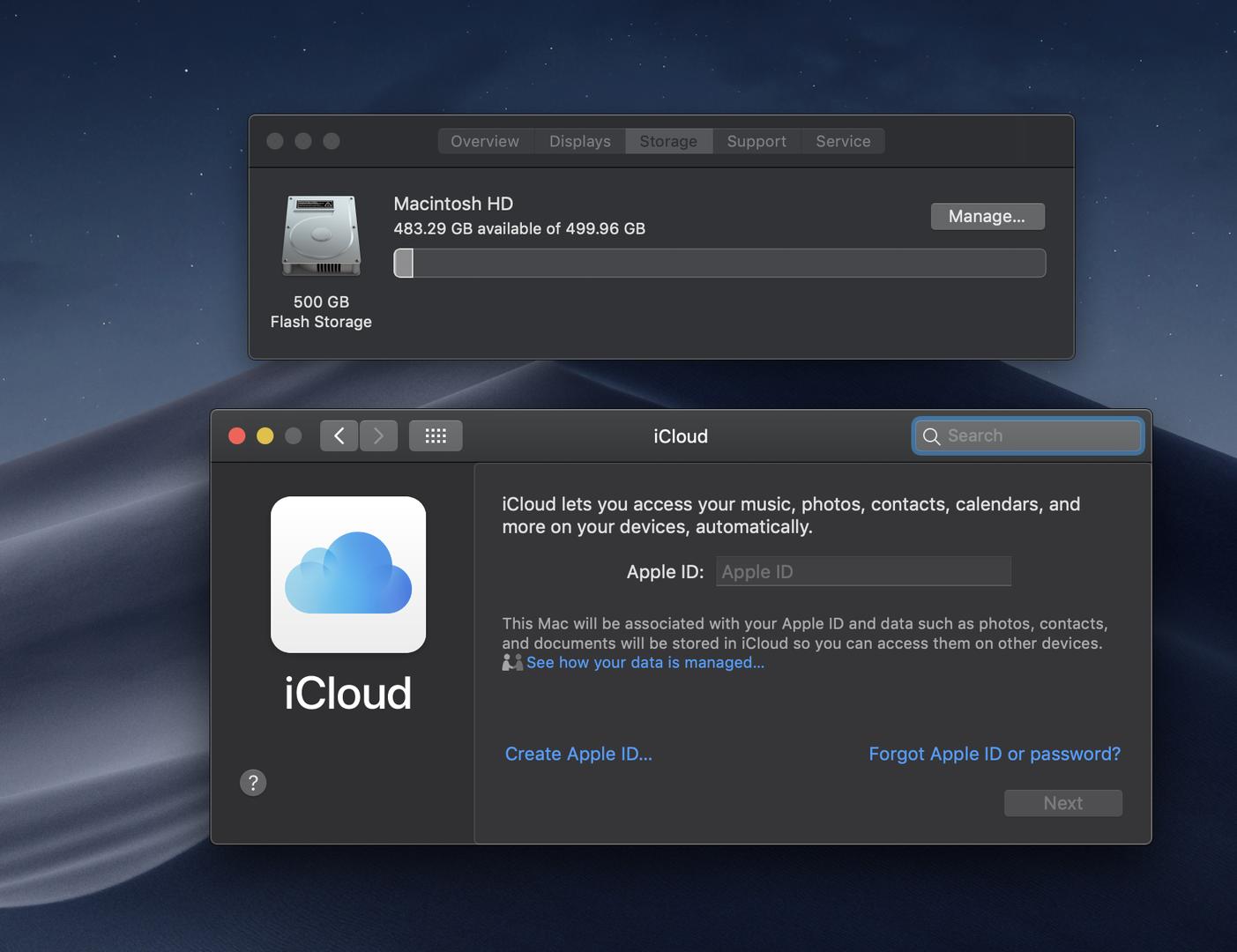Close the iCloud window with red button
The height and width of the screenshot is (952, 1237).
point(237,435)
